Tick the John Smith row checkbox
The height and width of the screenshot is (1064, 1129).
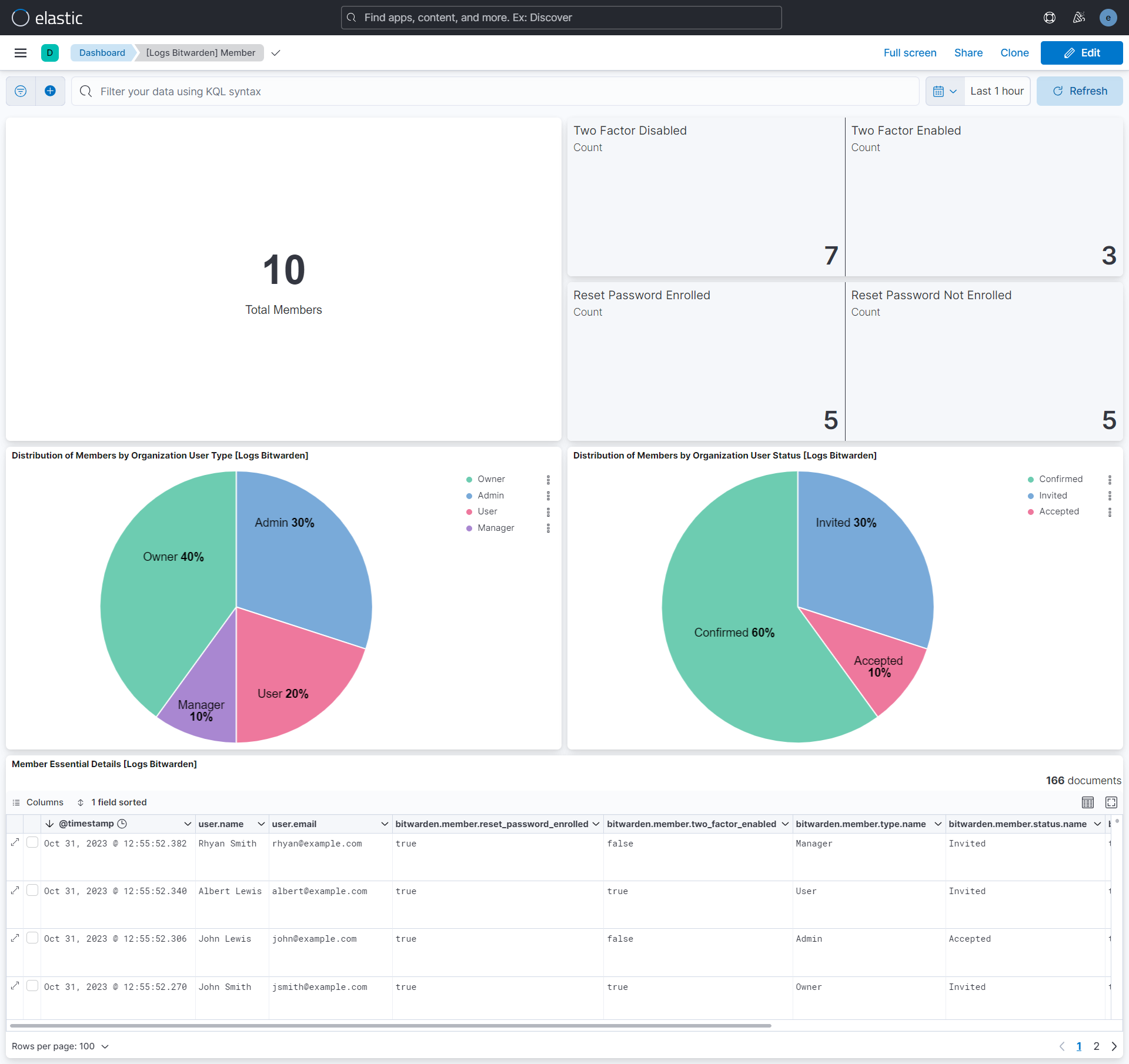tap(32, 986)
